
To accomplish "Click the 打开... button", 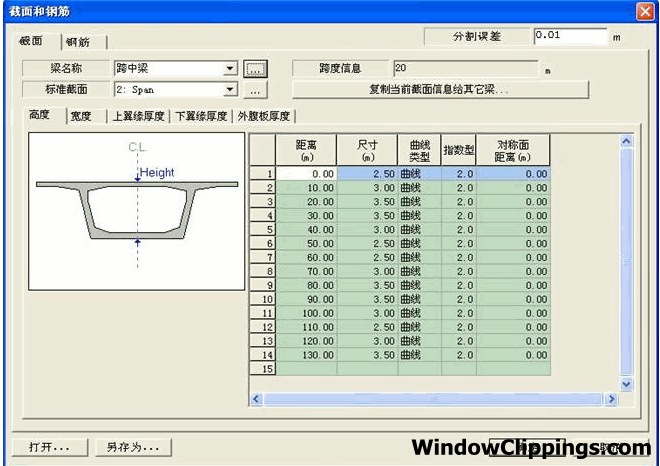I will pos(50,447).
